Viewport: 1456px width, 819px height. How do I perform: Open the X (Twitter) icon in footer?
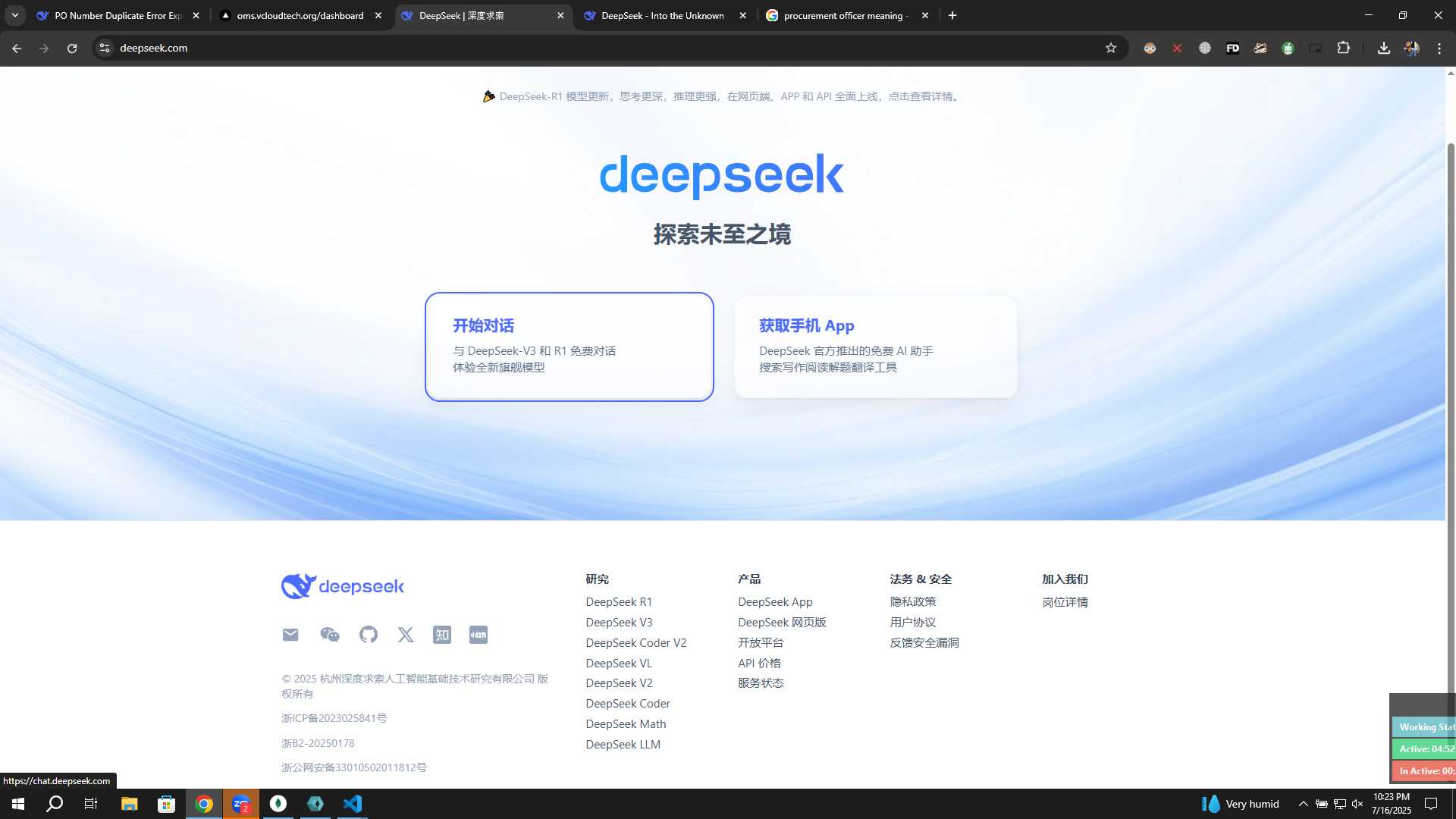tap(406, 635)
